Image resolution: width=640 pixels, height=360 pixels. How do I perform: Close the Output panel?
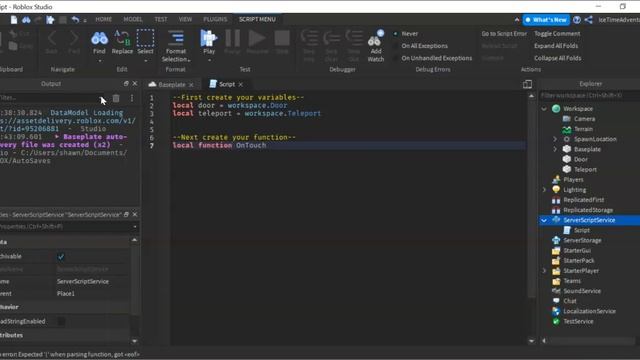point(135,83)
